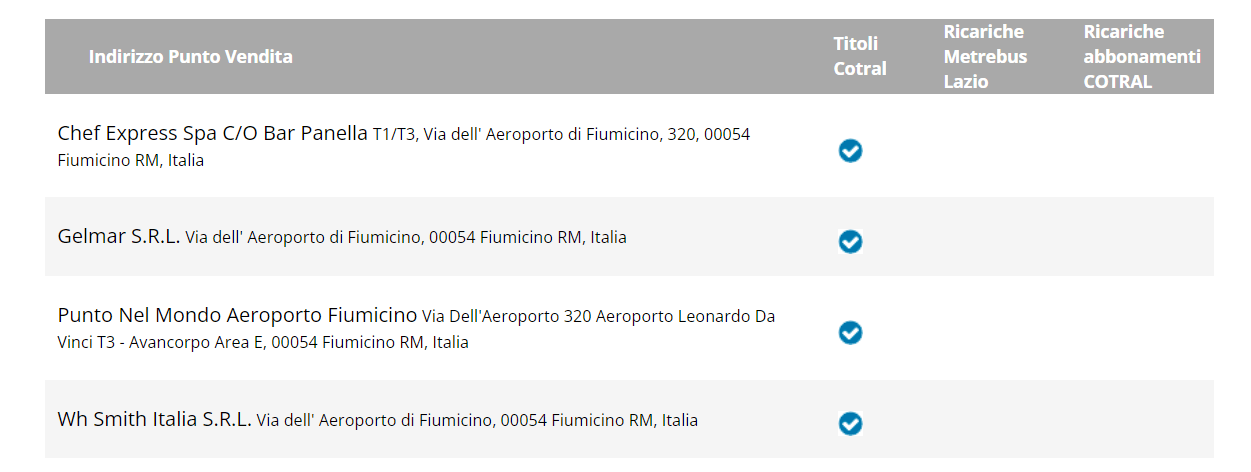Click the Ricariche abbonamenti COTRAL column header
This screenshot has width=1251, height=472.
1141,57
